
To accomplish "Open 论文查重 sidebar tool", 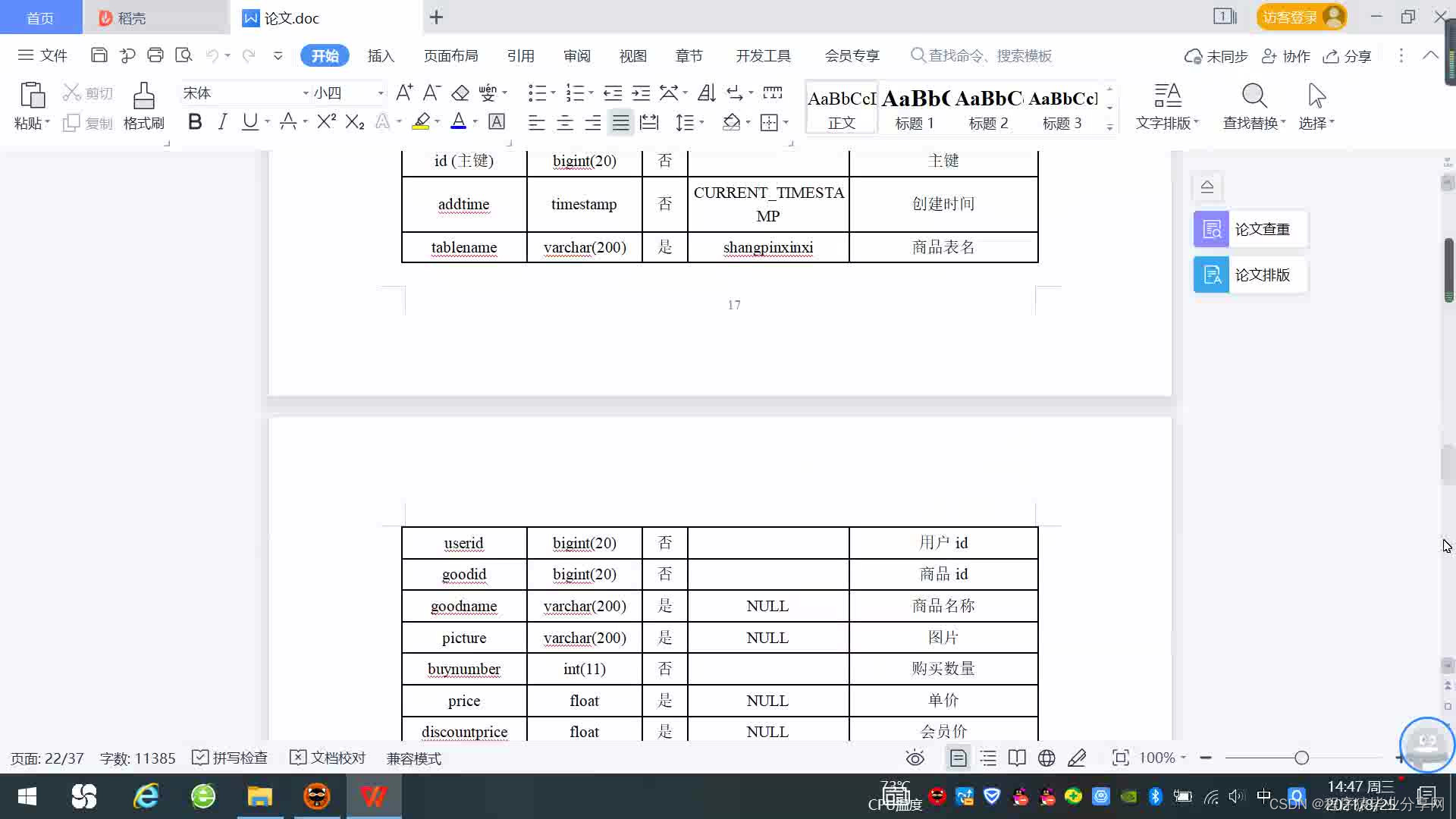I will [x=1249, y=229].
